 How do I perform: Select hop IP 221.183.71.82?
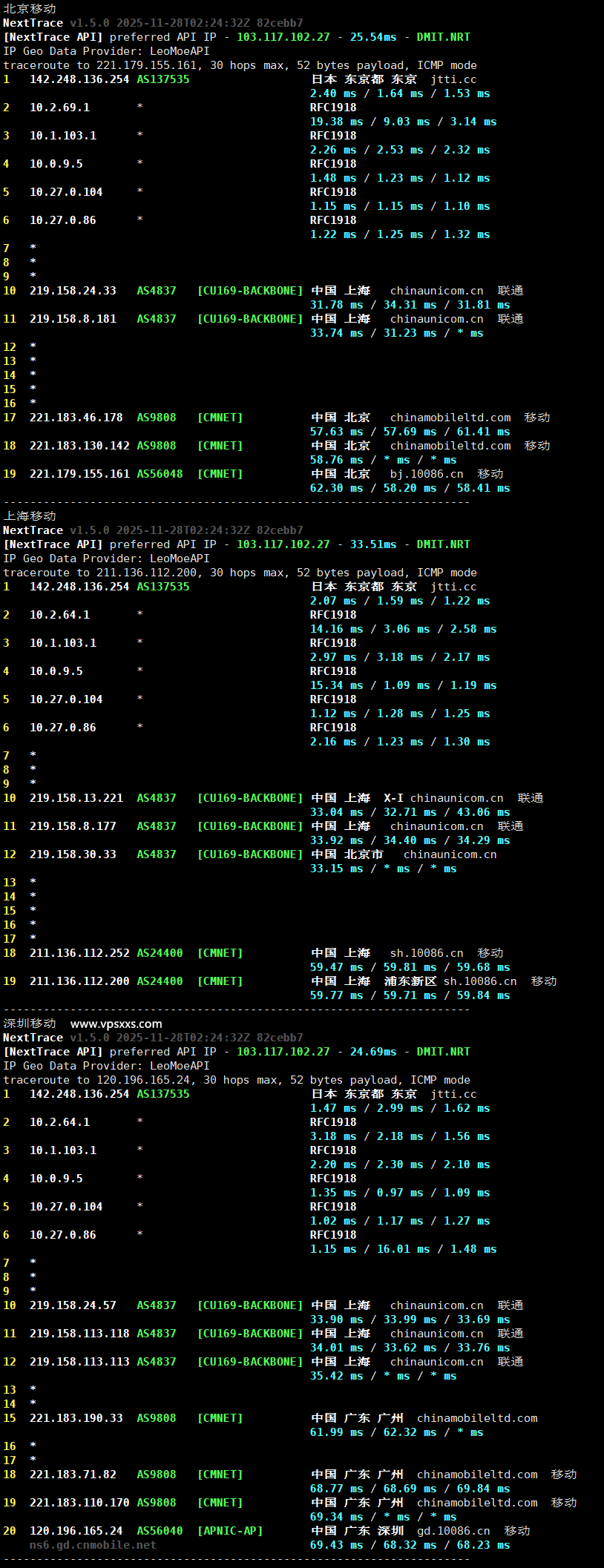click(73, 1475)
